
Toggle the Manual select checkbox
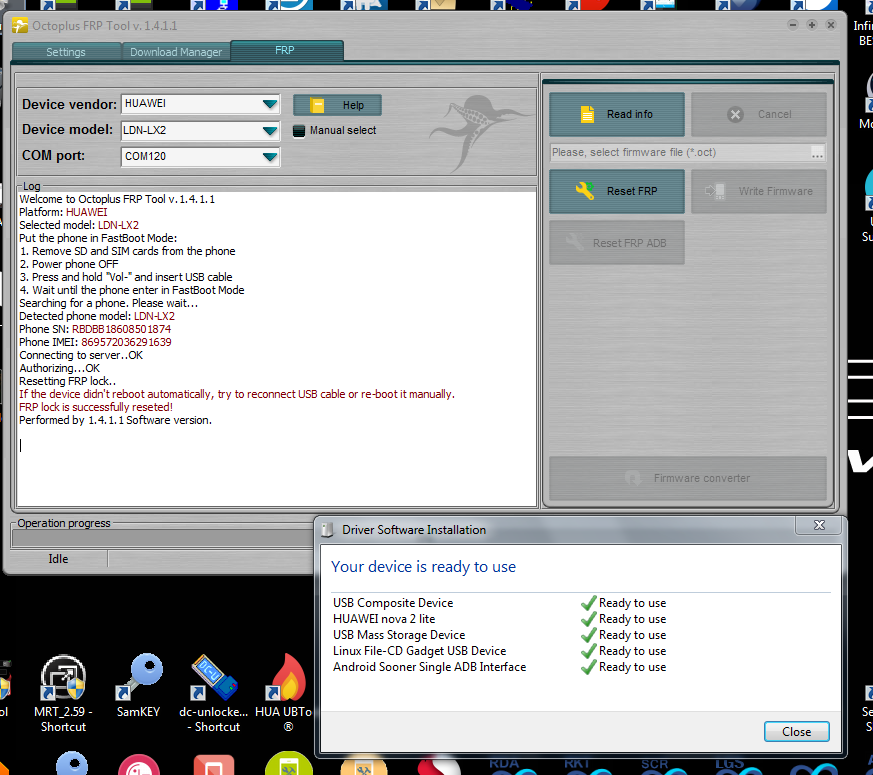(x=299, y=131)
